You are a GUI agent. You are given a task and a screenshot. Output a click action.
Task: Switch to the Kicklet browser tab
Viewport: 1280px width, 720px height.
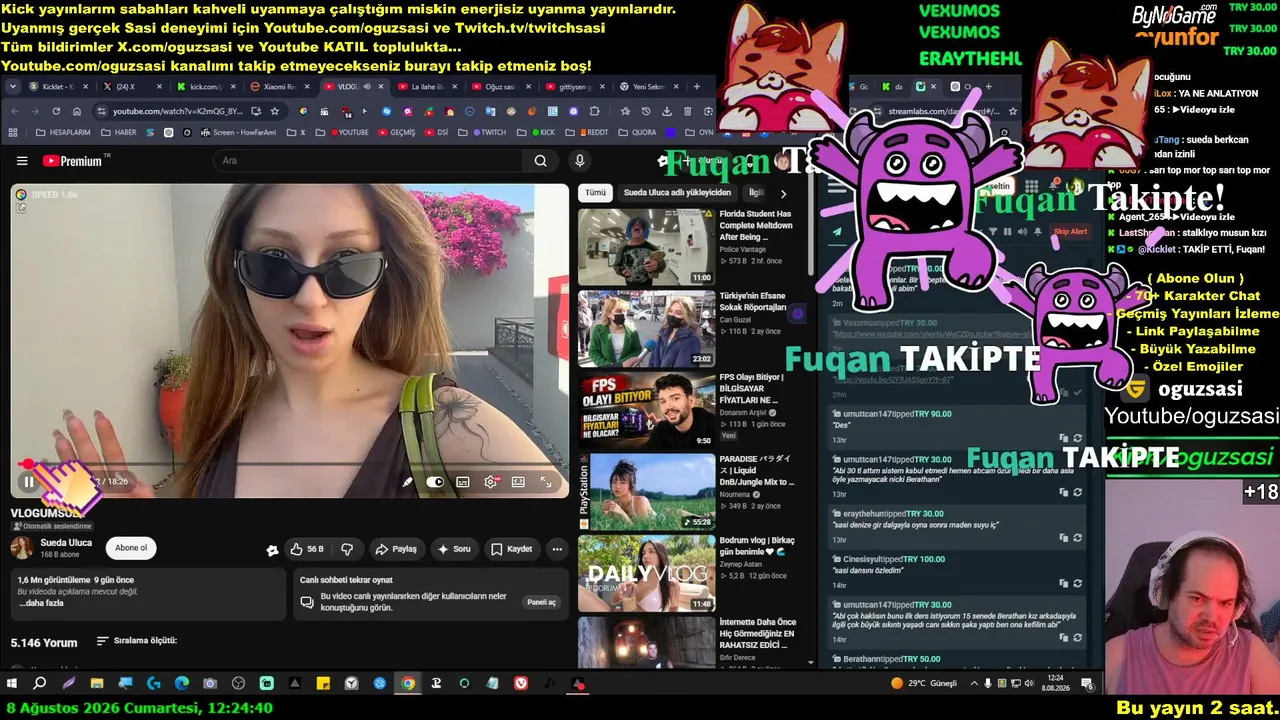(x=59, y=87)
